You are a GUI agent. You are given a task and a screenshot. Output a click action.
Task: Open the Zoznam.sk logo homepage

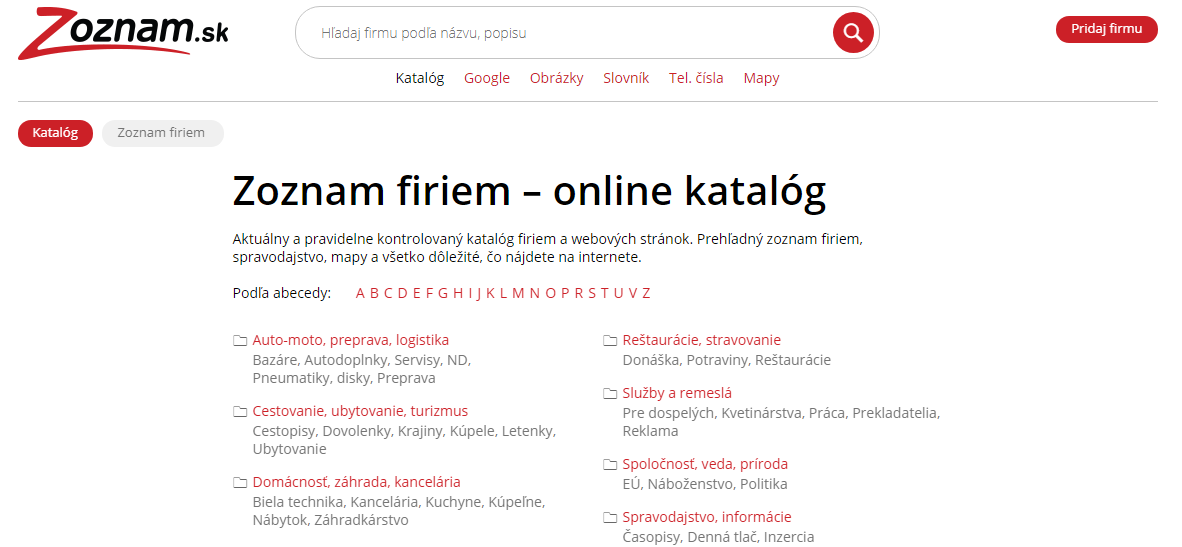(123, 32)
